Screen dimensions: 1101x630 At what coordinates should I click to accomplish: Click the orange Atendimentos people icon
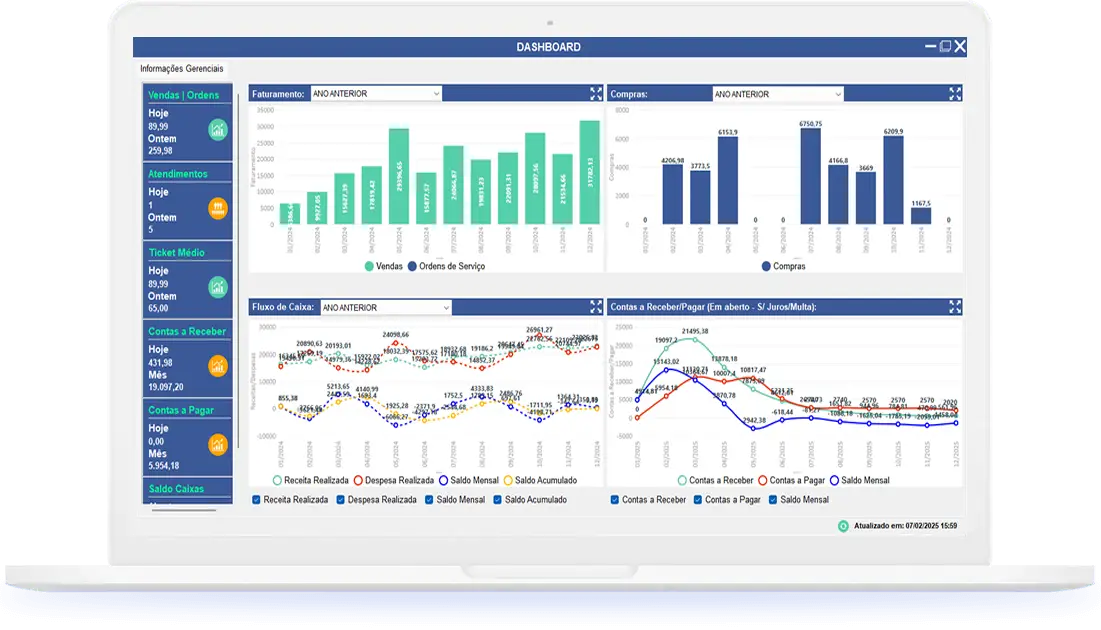point(217,208)
